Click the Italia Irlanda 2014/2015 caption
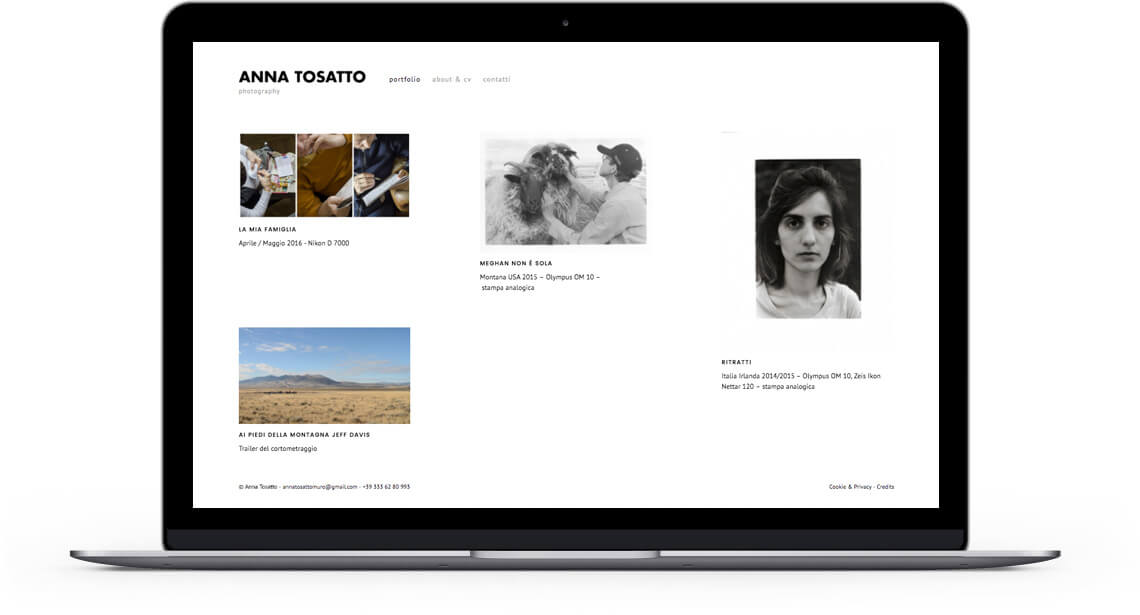The width and height of the screenshot is (1140, 615). pos(800,381)
